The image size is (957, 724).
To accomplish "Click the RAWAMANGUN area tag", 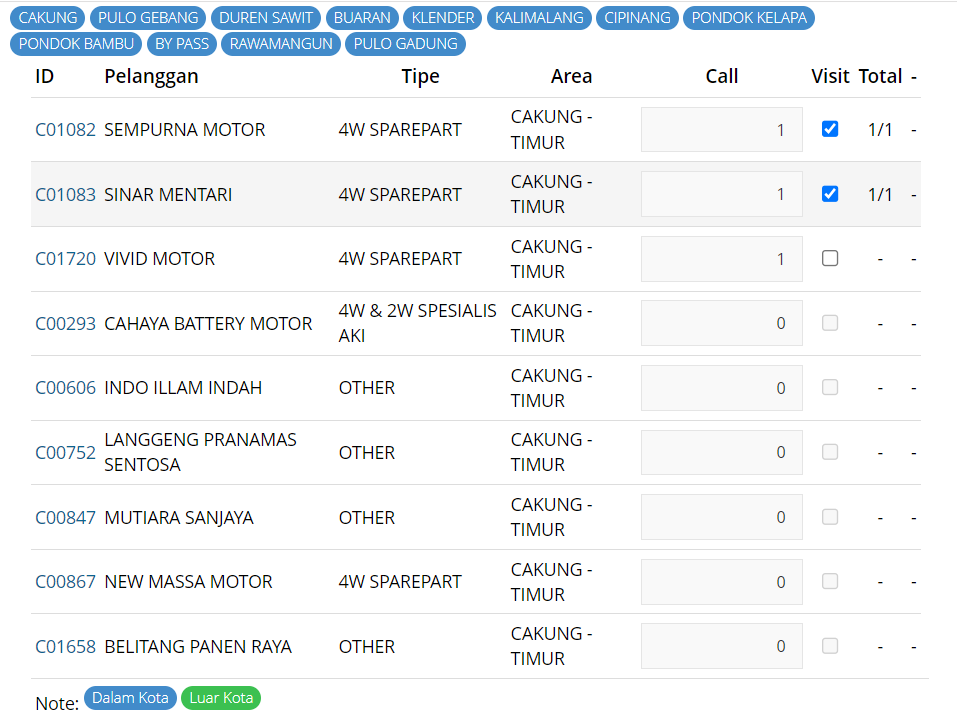I will click(x=281, y=44).
